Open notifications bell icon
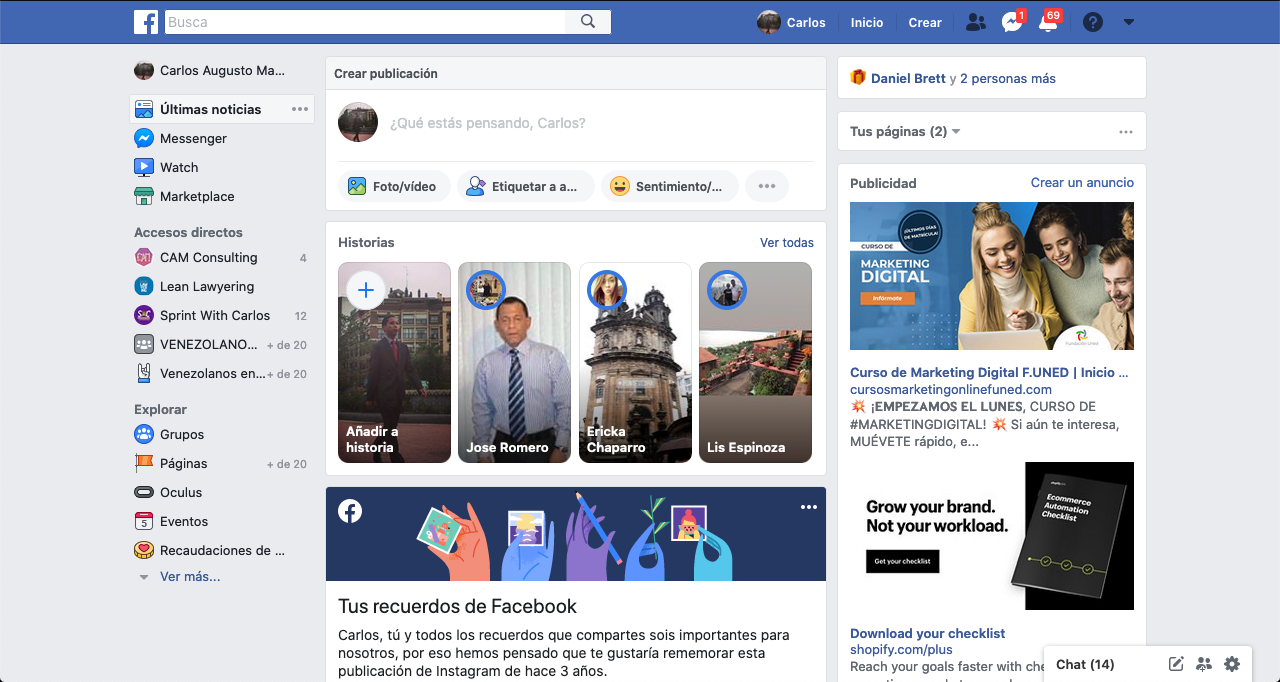The width and height of the screenshot is (1280, 682). 1048,22
